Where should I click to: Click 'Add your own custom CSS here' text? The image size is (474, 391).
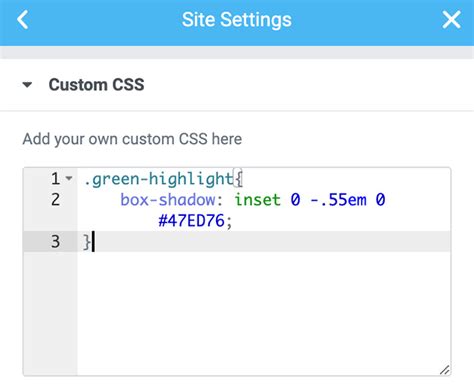132,139
